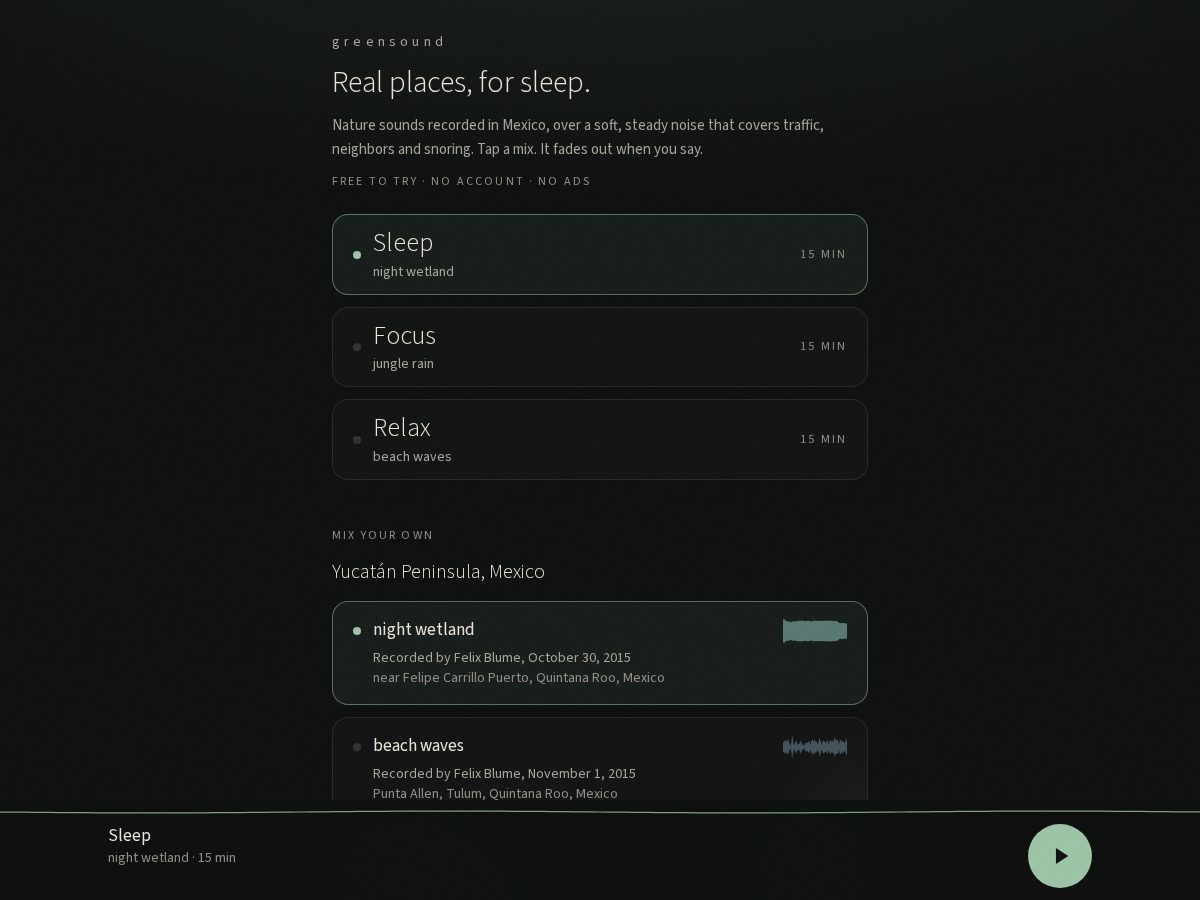Click Recorded by Felix Blume, October 30, 2015
This screenshot has width=1200, height=900.
pyautogui.click(x=502, y=657)
